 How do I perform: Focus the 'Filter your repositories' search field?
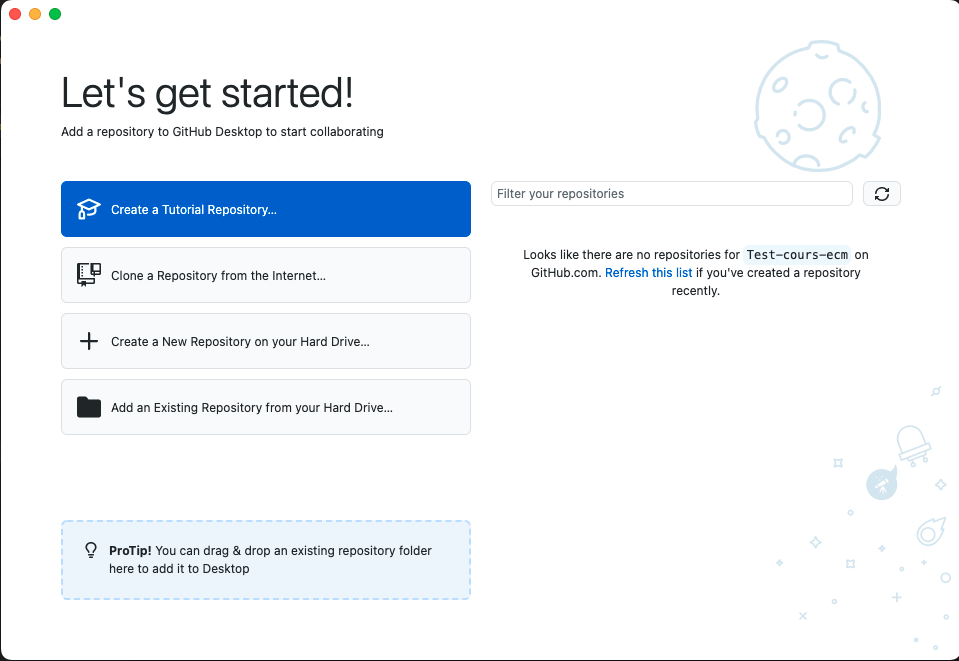tap(671, 194)
